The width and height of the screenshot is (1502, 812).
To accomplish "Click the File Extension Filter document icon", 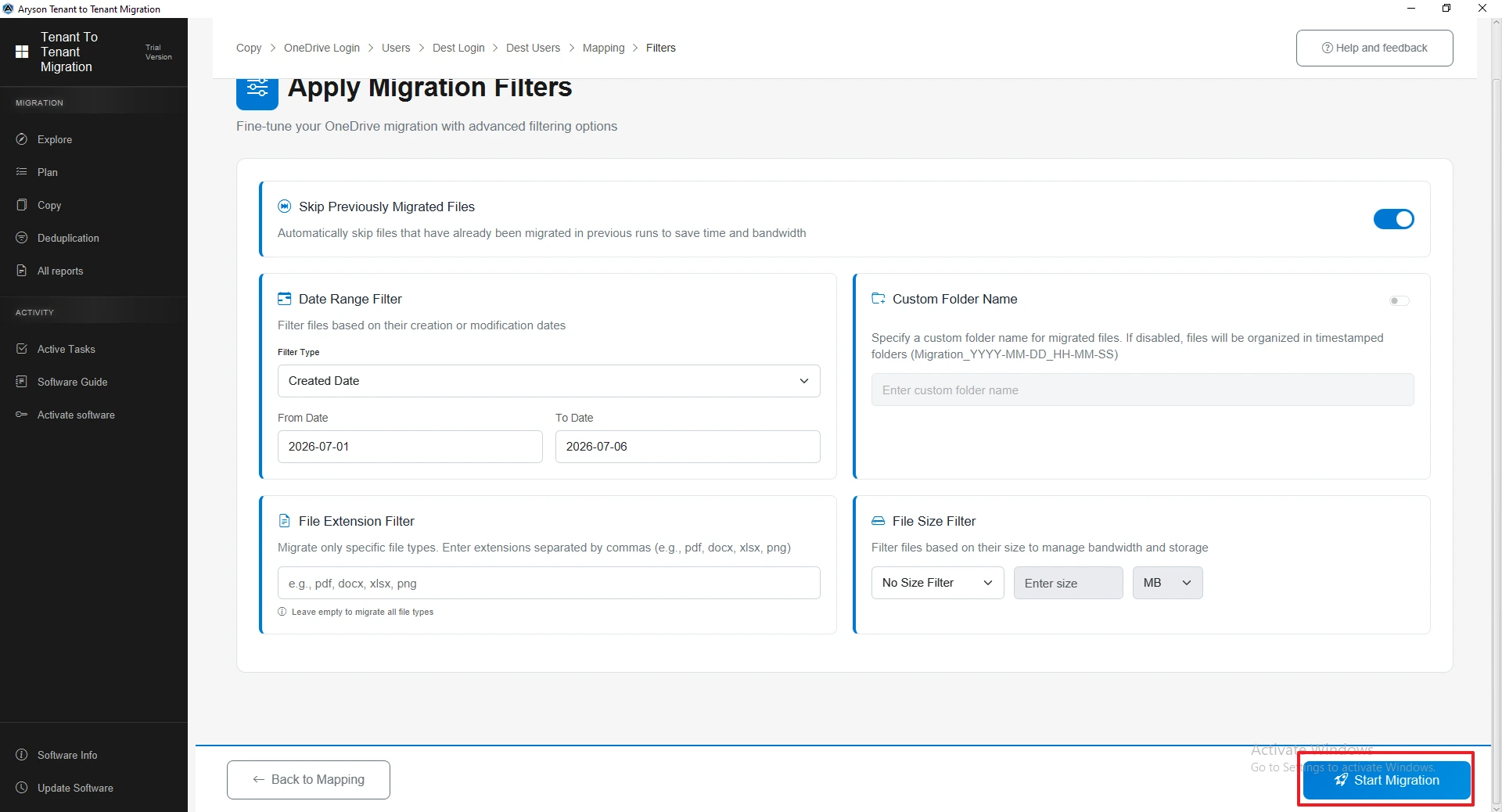I will [x=285, y=521].
